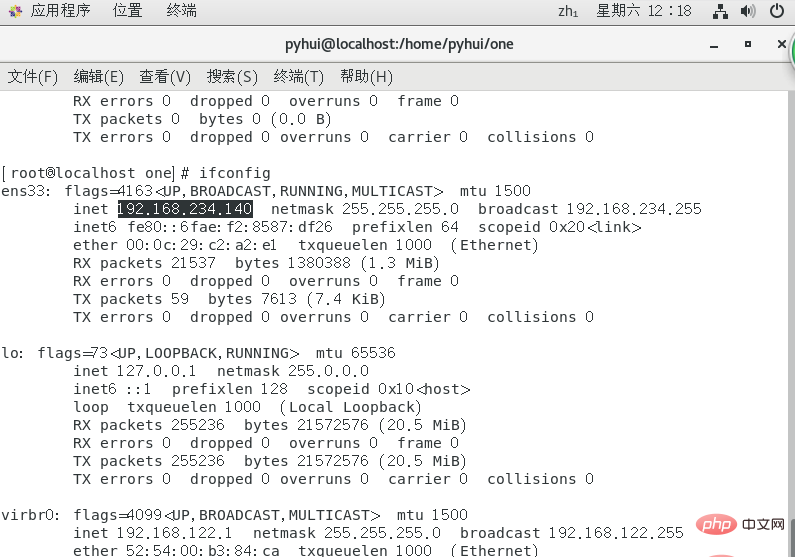
Task: Click the text bytes 1380388
Action: tap(293, 263)
